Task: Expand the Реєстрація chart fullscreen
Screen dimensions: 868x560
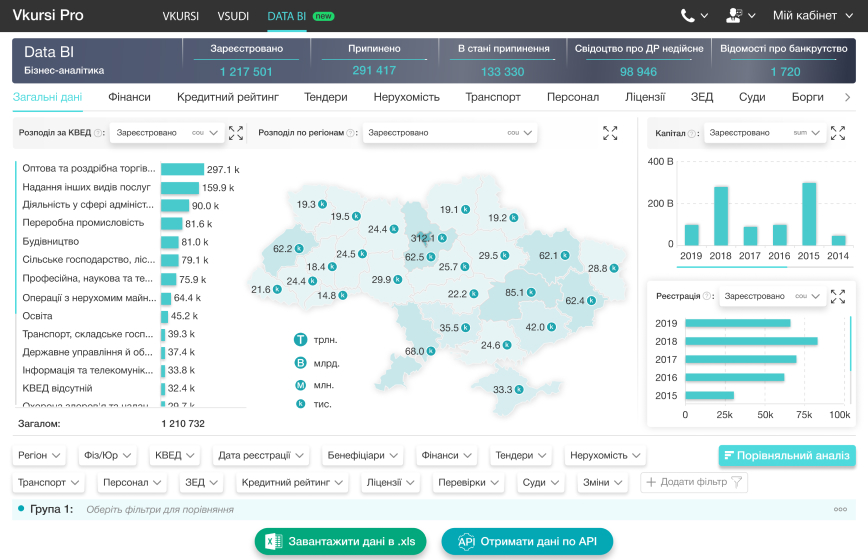Action: [x=838, y=297]
